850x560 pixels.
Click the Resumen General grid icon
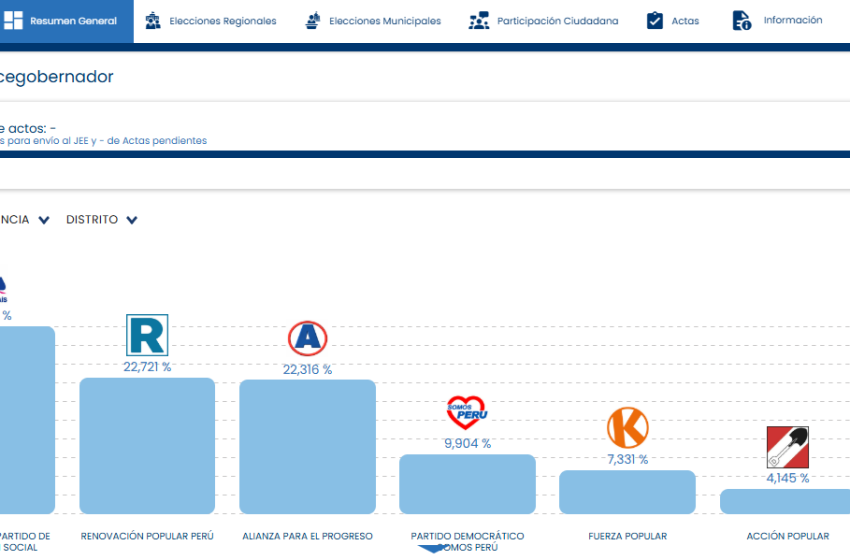(x=13, y=21)
